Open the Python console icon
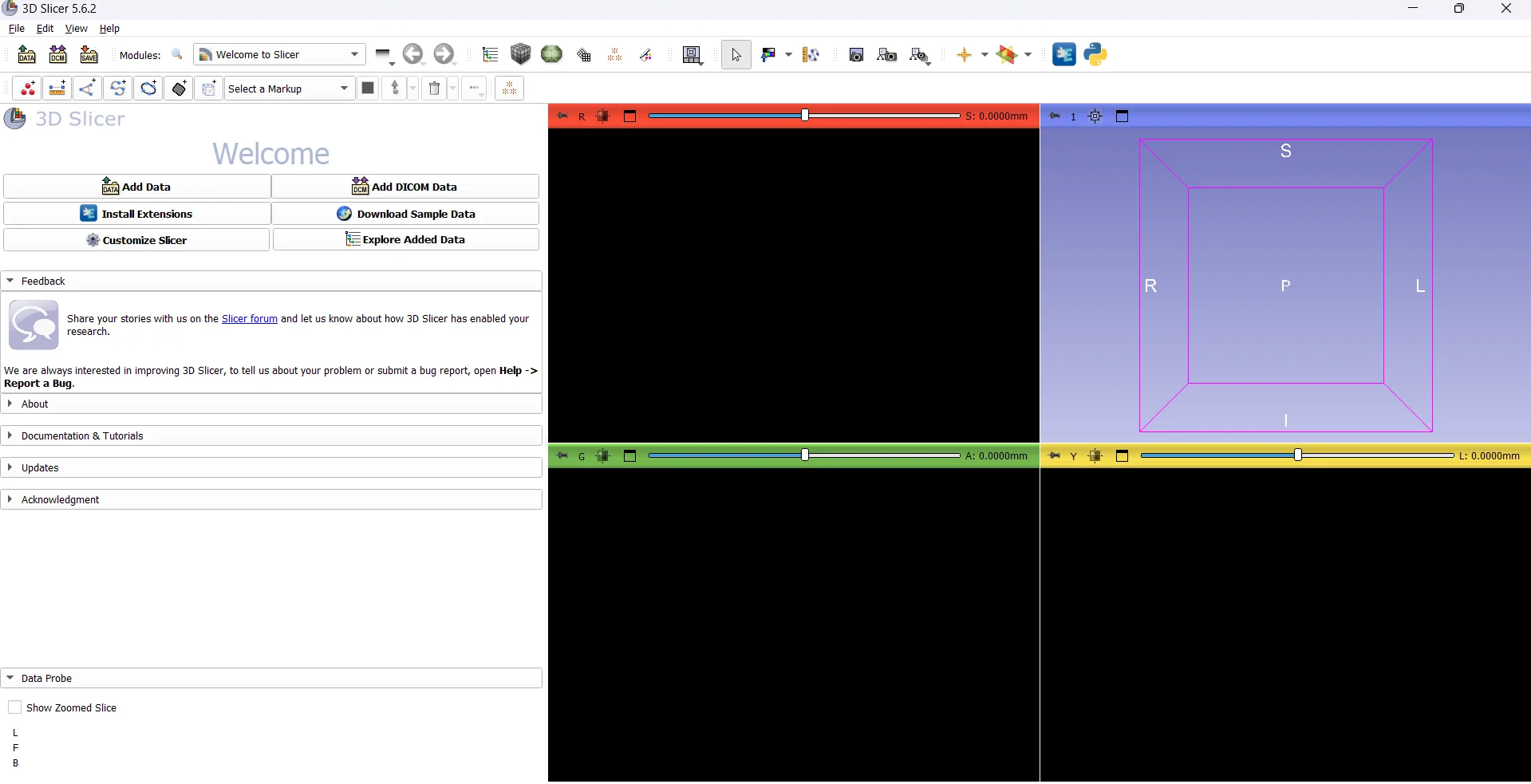This screenshot has width=1531, height=784. (x=1095, y=54)
